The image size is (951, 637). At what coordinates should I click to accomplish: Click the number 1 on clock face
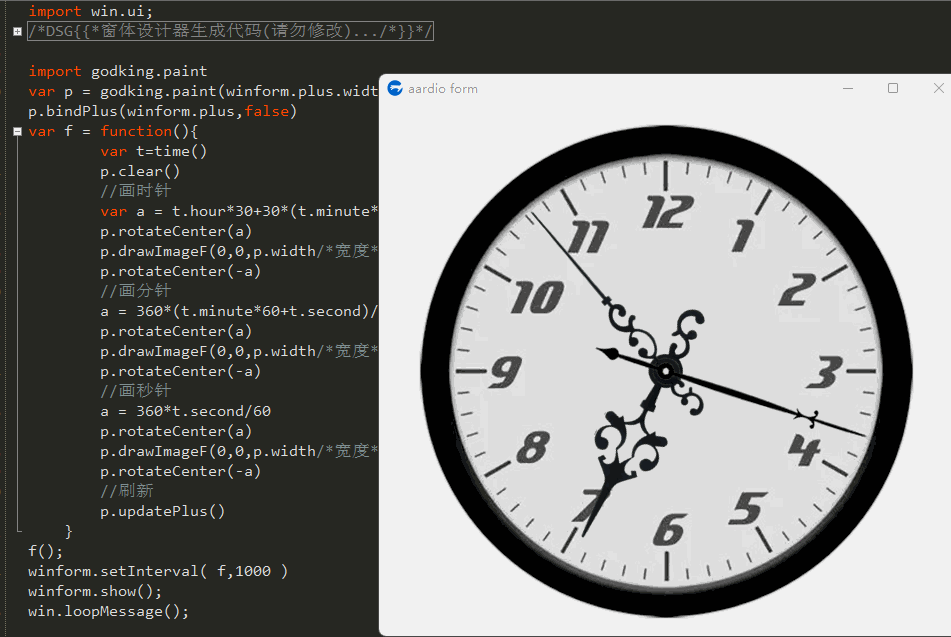click(742, 235)
